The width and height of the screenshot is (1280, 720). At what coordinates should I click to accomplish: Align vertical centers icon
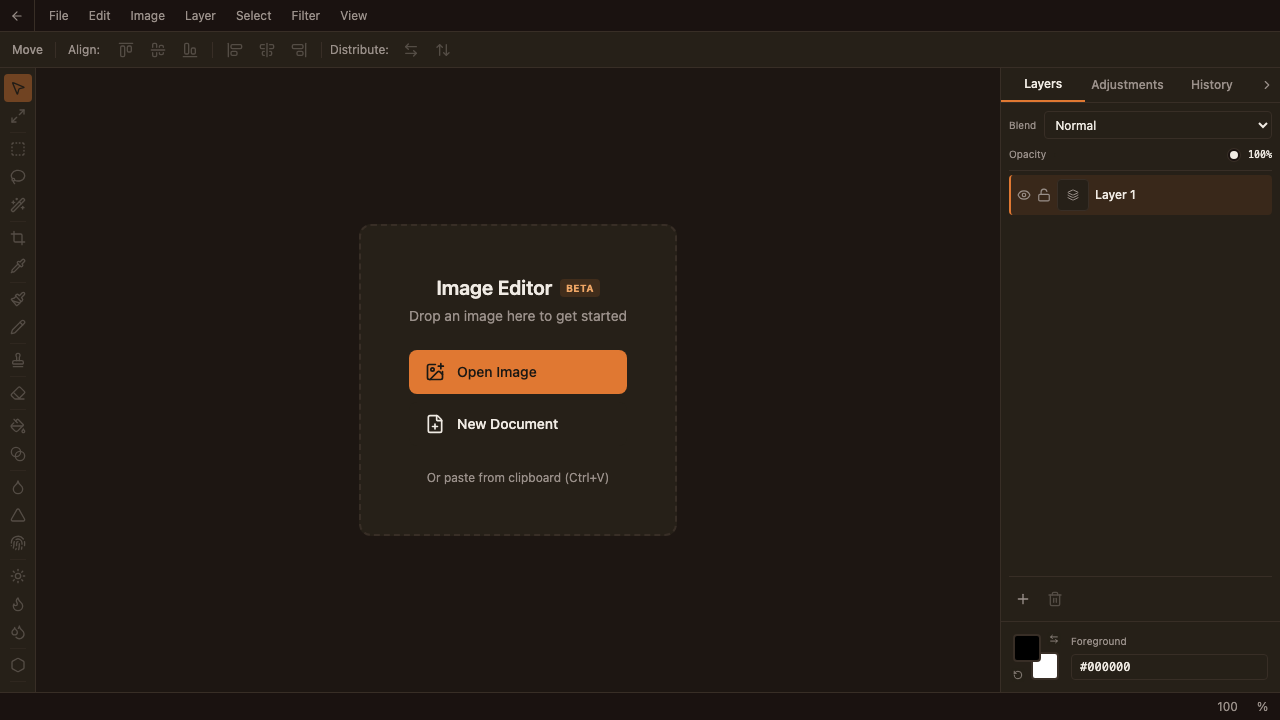click(158, 50)
